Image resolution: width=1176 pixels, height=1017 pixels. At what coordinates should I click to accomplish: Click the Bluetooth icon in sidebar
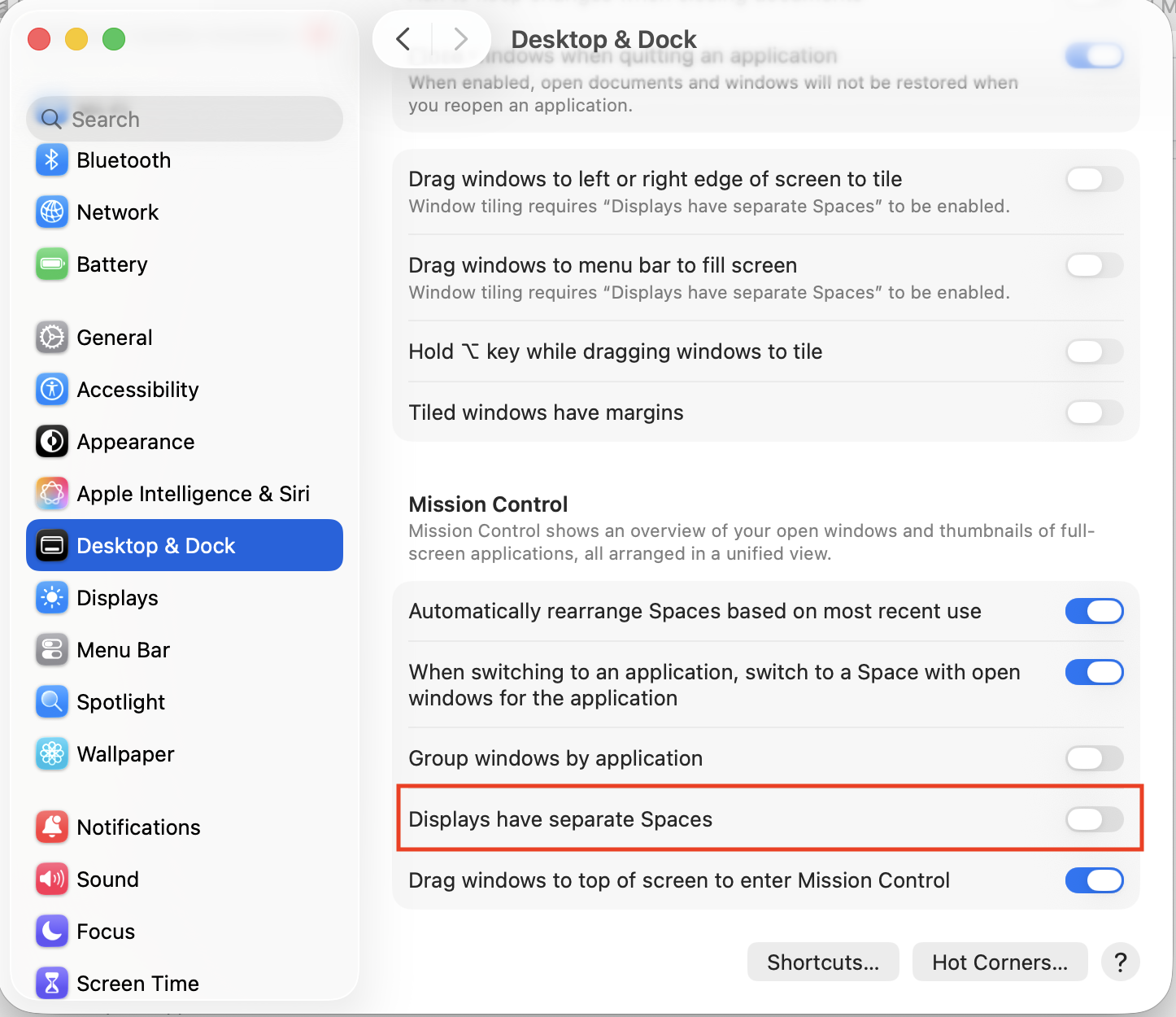(52, 160)
